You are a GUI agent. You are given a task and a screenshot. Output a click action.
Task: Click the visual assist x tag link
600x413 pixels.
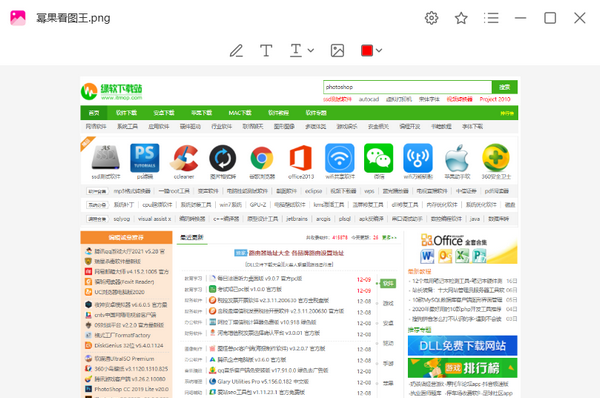[x=155, y=219]
